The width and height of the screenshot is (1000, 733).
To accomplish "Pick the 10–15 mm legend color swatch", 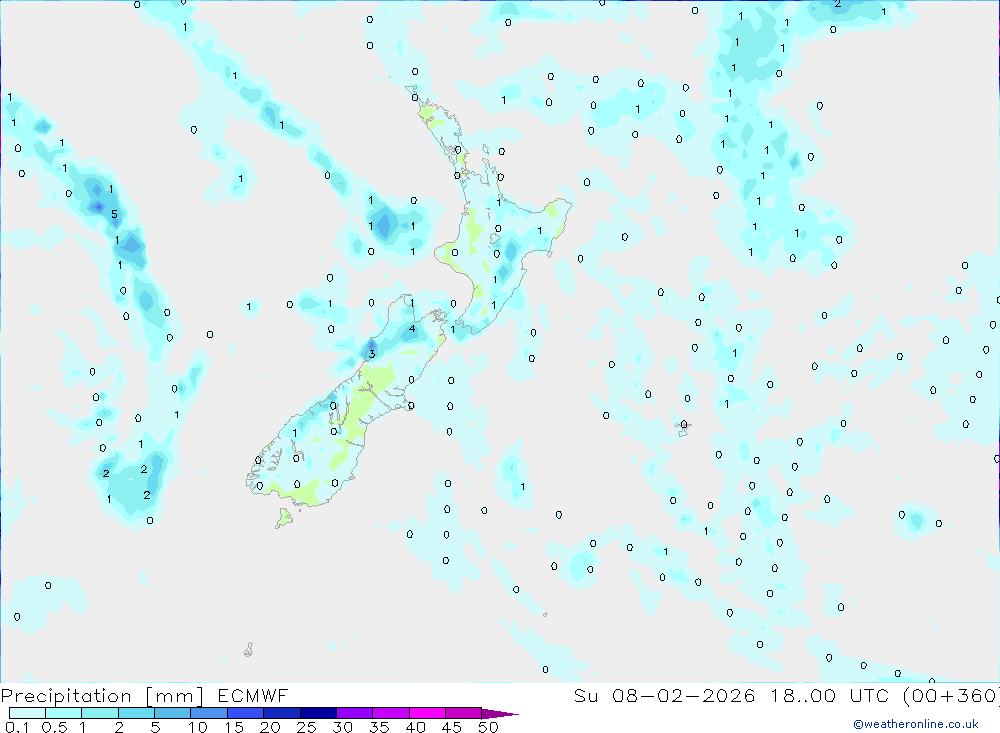I will click(x=209, y=713).
